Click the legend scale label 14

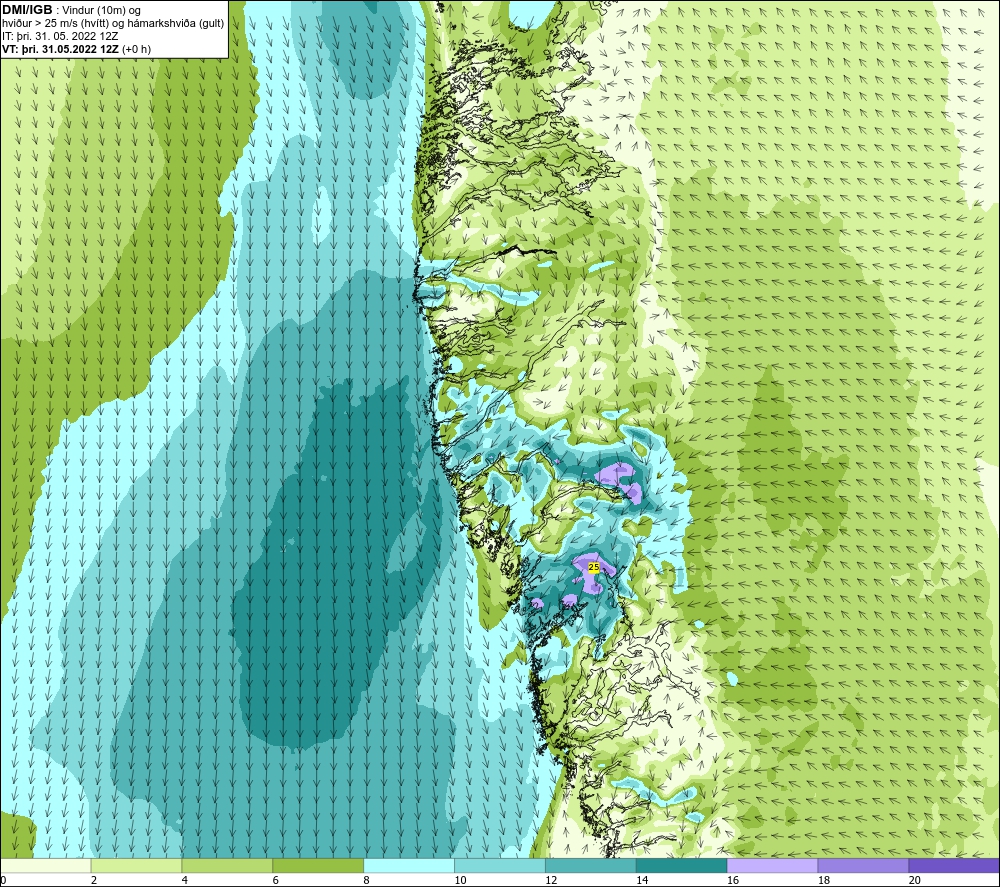pos(642,880)
